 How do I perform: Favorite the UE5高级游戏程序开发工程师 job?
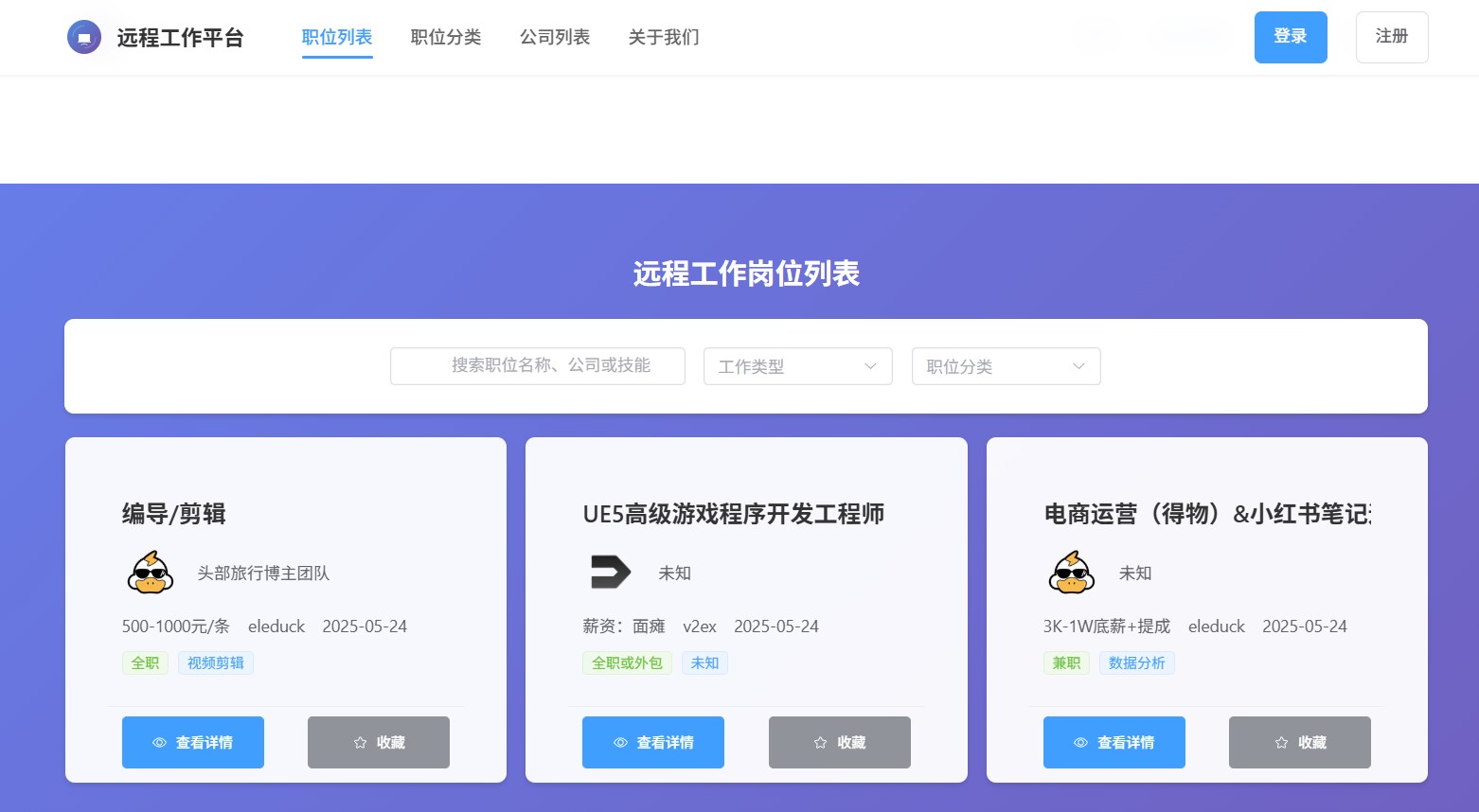click(x=840, y=742)
